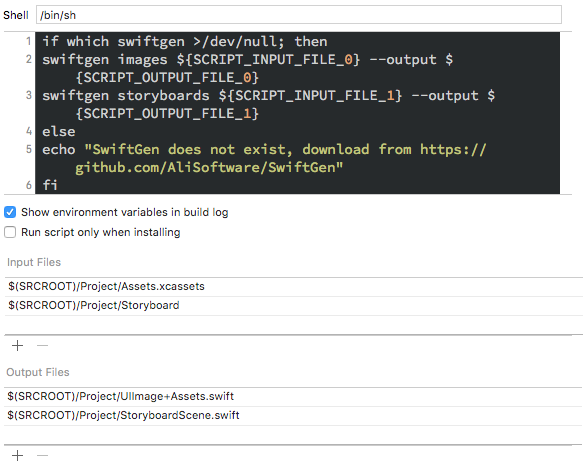Remove output file with minus icon
Screen dimensions: 584x471
click(42, 455)
